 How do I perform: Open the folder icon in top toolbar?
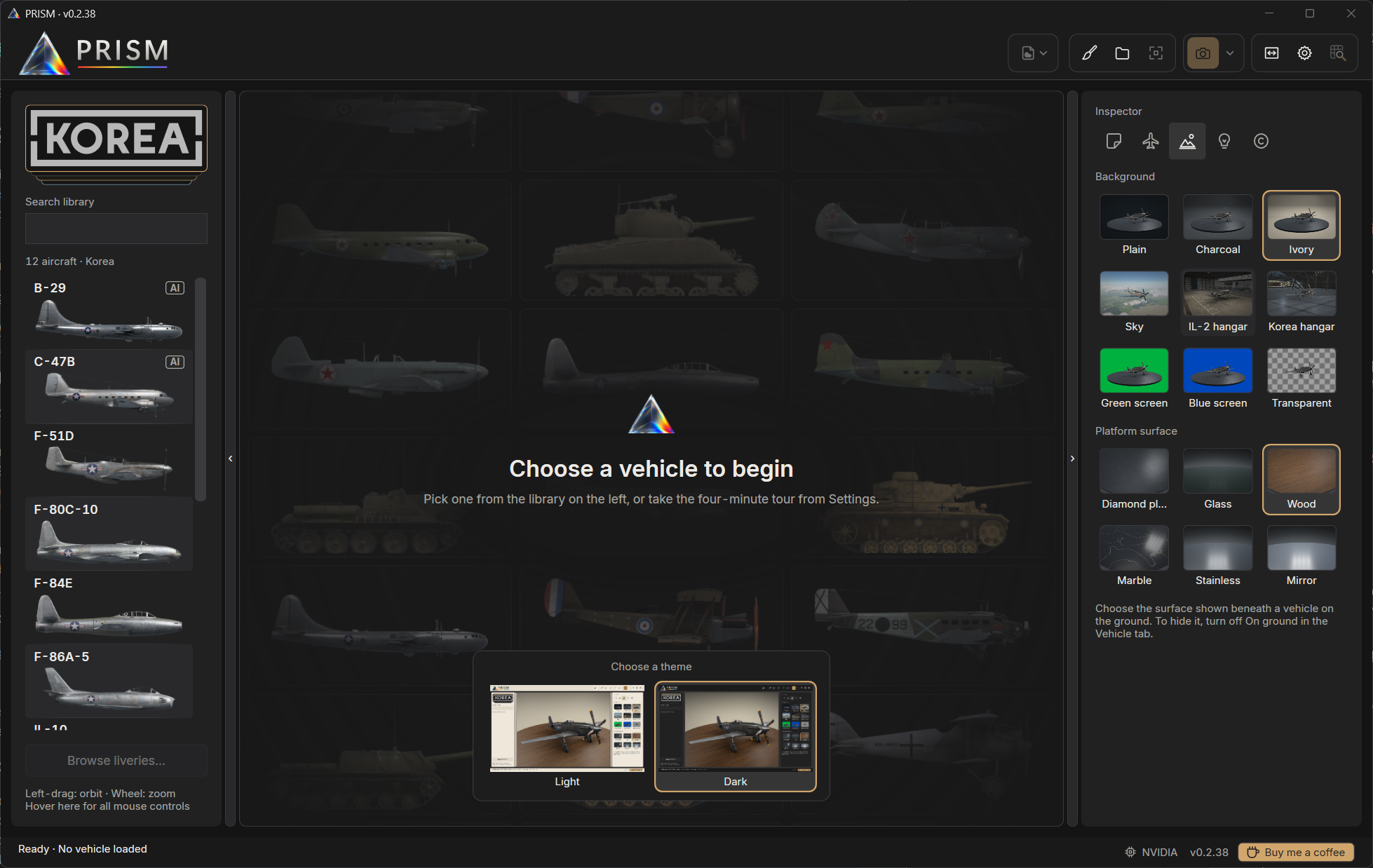pos(1122,53)
